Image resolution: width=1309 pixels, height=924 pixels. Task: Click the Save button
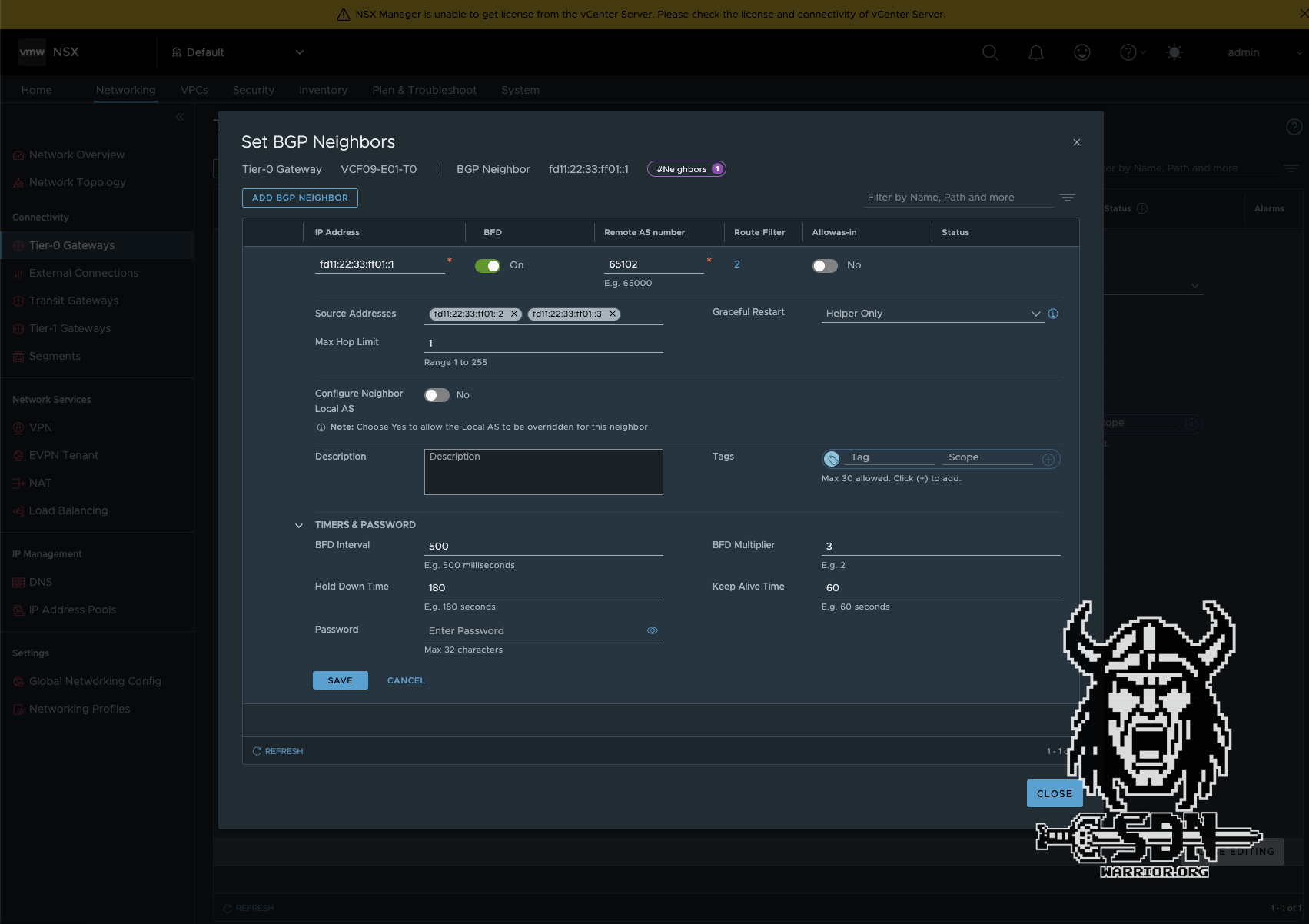[x=340, y=680]
